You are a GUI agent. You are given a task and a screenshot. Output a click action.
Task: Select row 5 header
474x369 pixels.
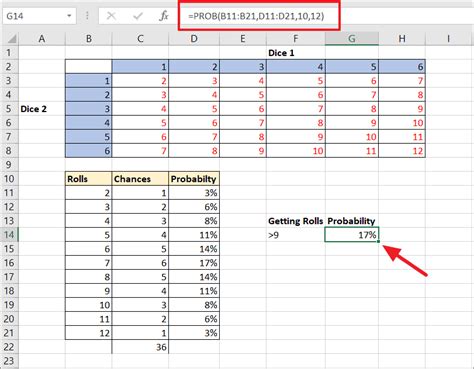click(x=9, y=109)
